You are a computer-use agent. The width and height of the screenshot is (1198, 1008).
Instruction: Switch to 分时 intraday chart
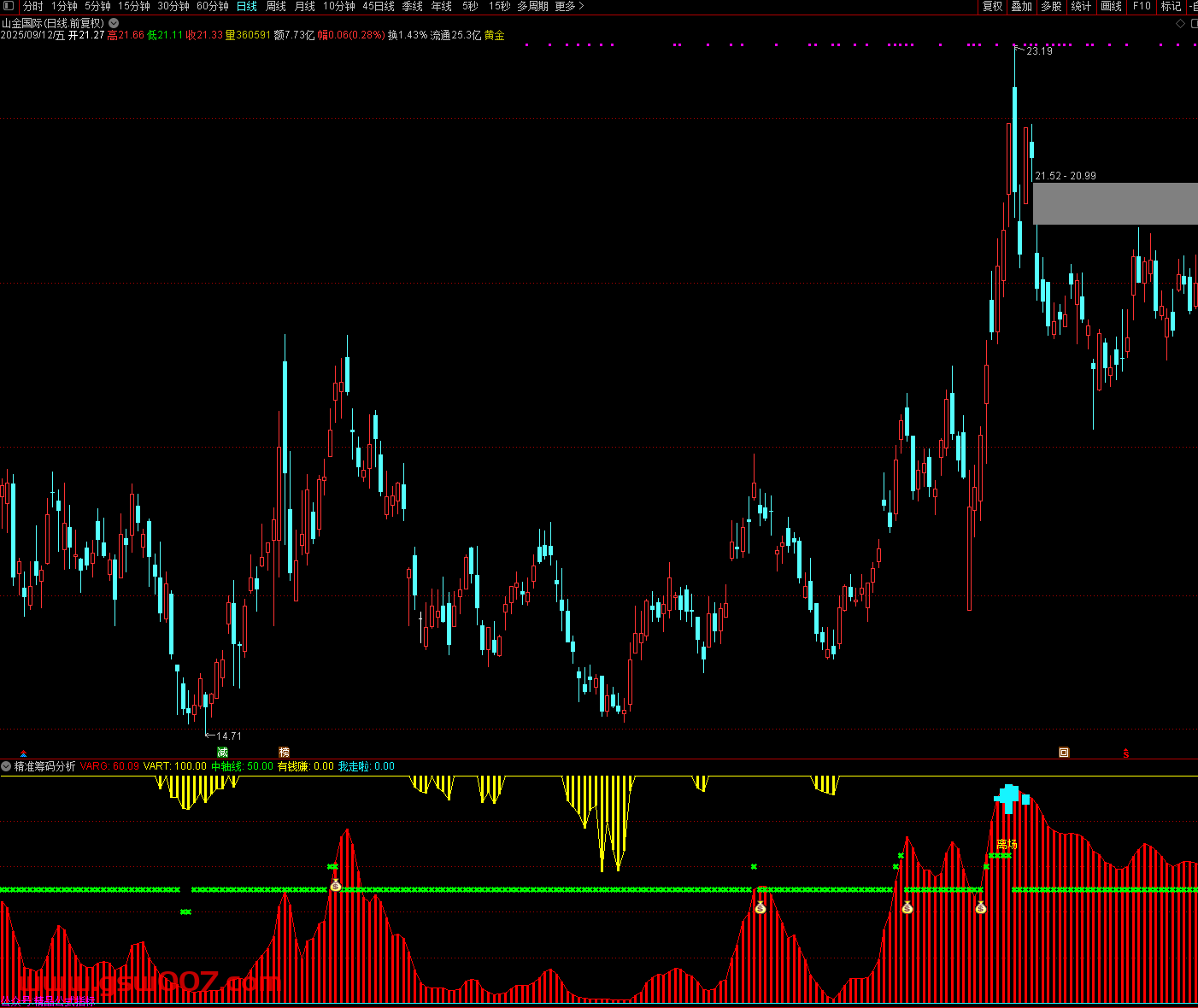pos(33,6)
